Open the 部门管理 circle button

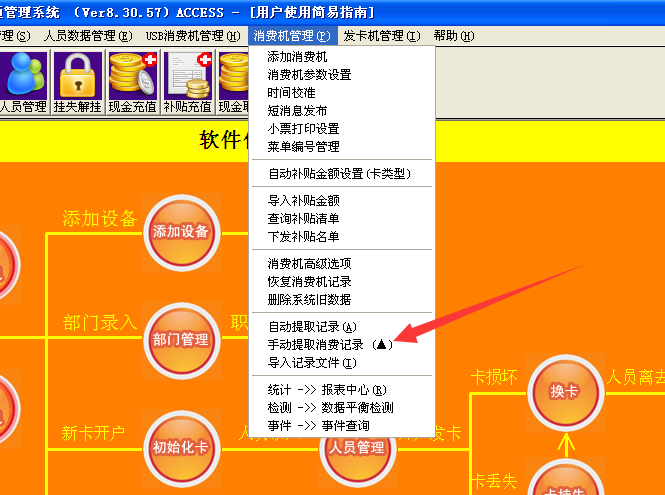[x=180, y=340]
